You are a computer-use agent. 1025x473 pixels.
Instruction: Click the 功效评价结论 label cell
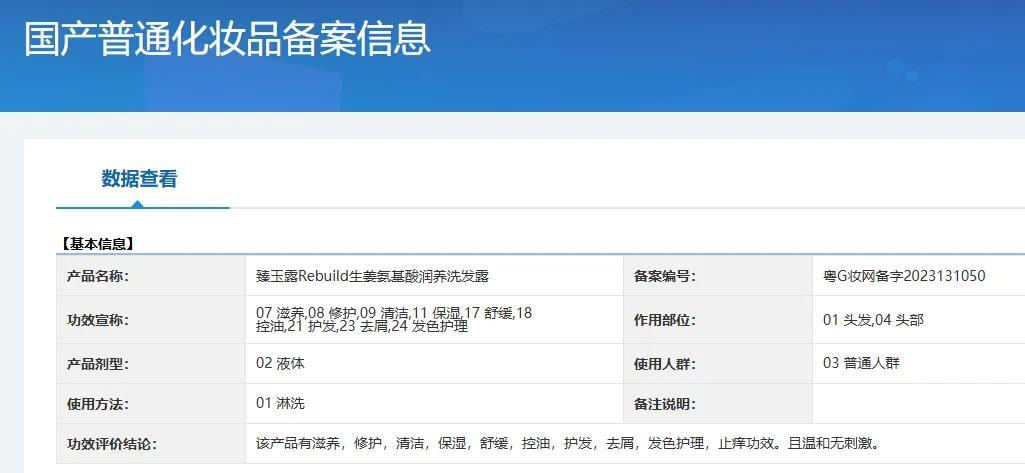click(x=151, y=444)
